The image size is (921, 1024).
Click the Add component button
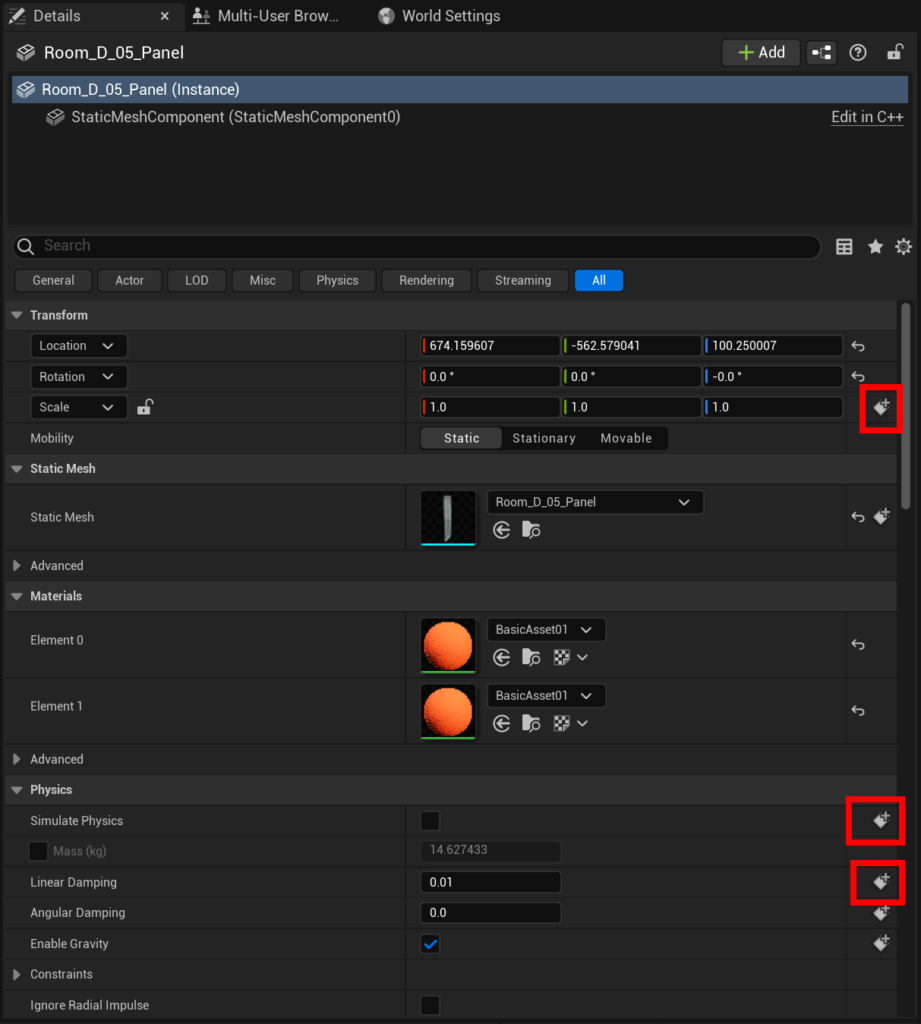(761, 53)
